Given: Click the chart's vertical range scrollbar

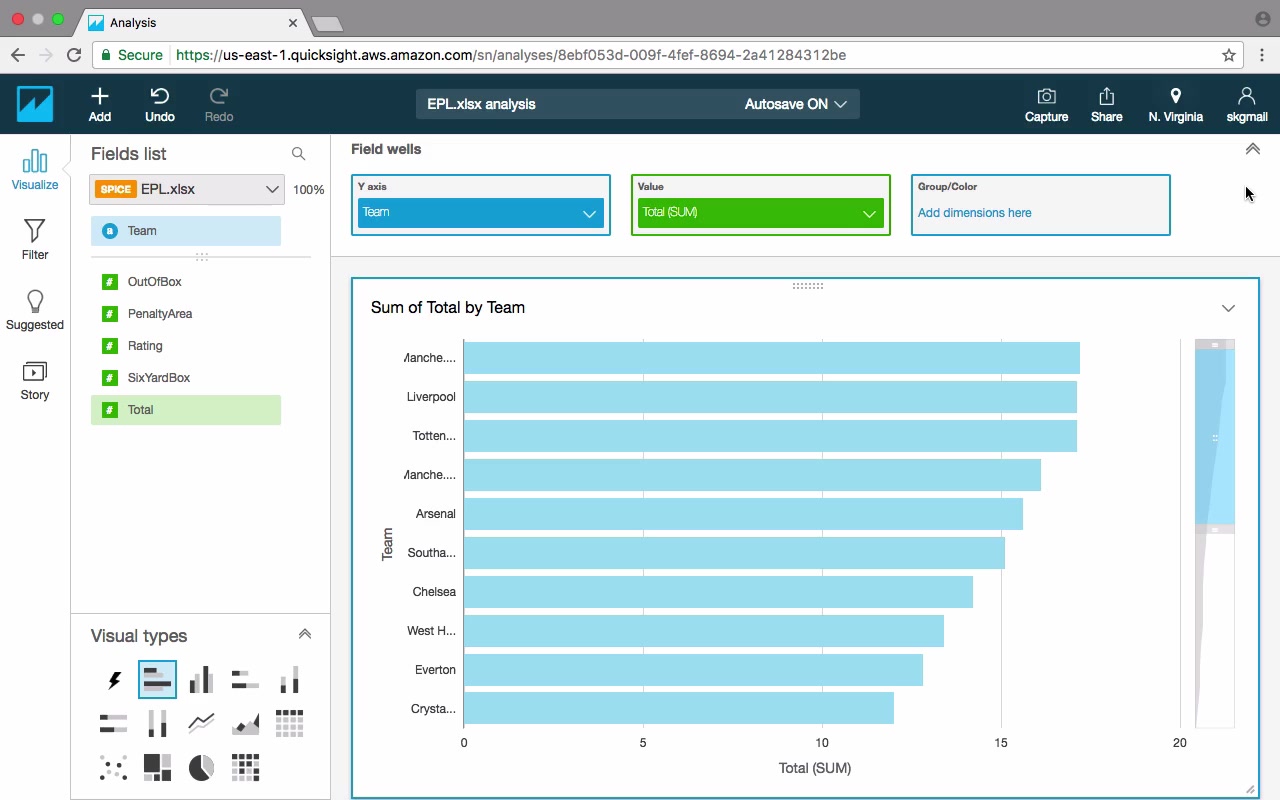Looking at the screenshot, I should 1214,437.
